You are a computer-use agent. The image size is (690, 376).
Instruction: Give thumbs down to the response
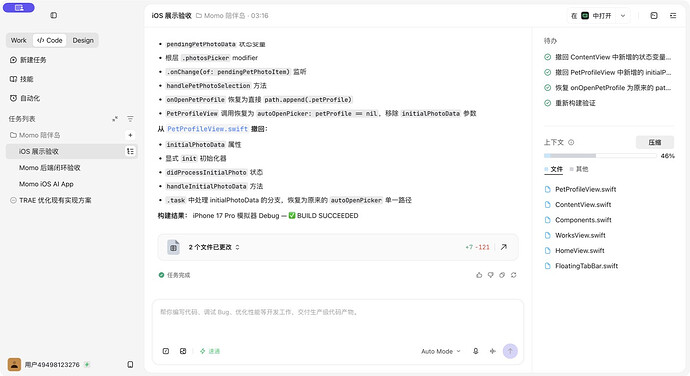tap(491, 275)
